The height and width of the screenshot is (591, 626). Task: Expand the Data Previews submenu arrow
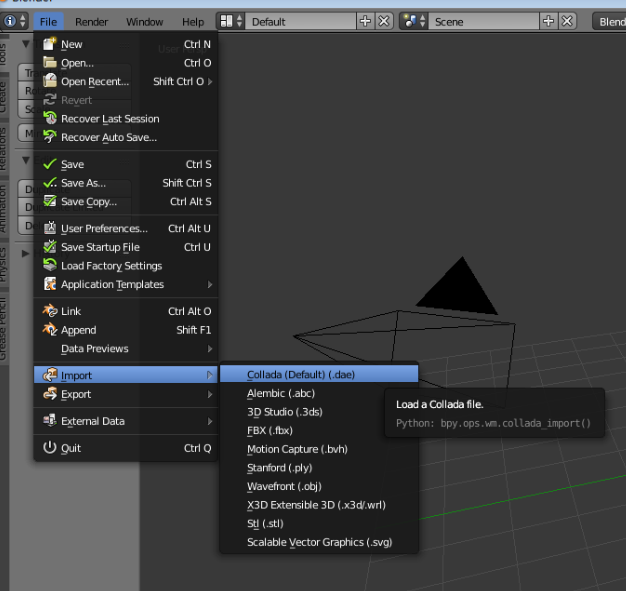click(210, 349)
